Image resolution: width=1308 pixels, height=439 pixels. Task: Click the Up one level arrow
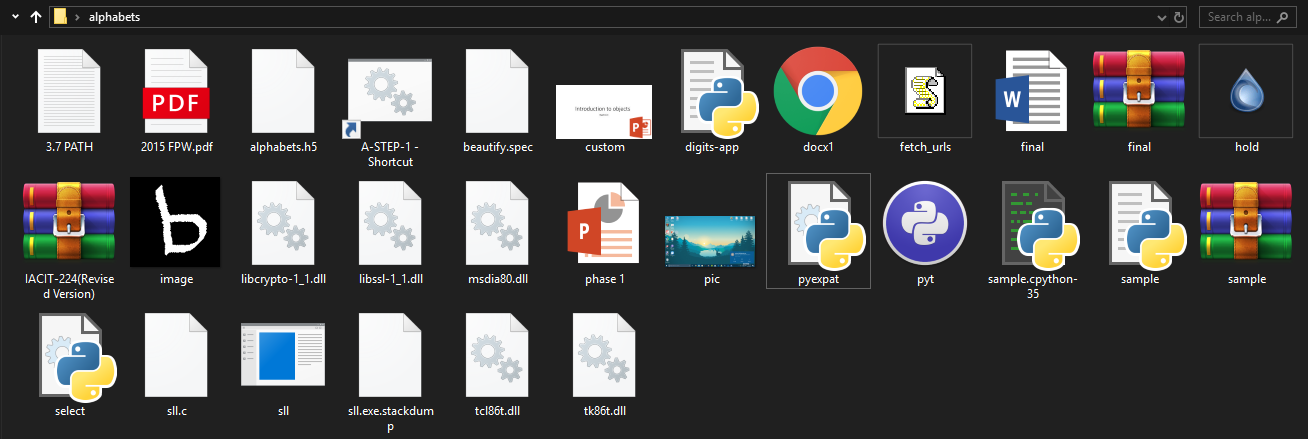pyautogui.click(x=36, y=17)
